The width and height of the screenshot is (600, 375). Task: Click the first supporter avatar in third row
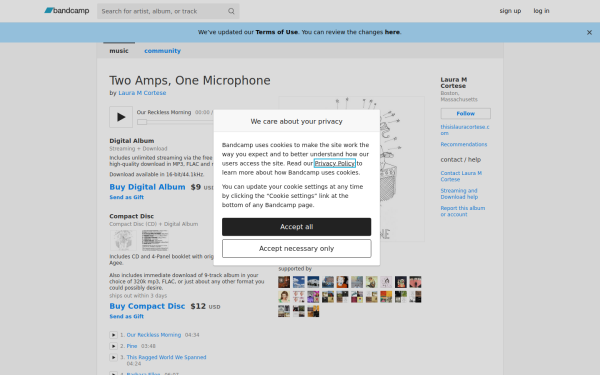click(284, 311)
